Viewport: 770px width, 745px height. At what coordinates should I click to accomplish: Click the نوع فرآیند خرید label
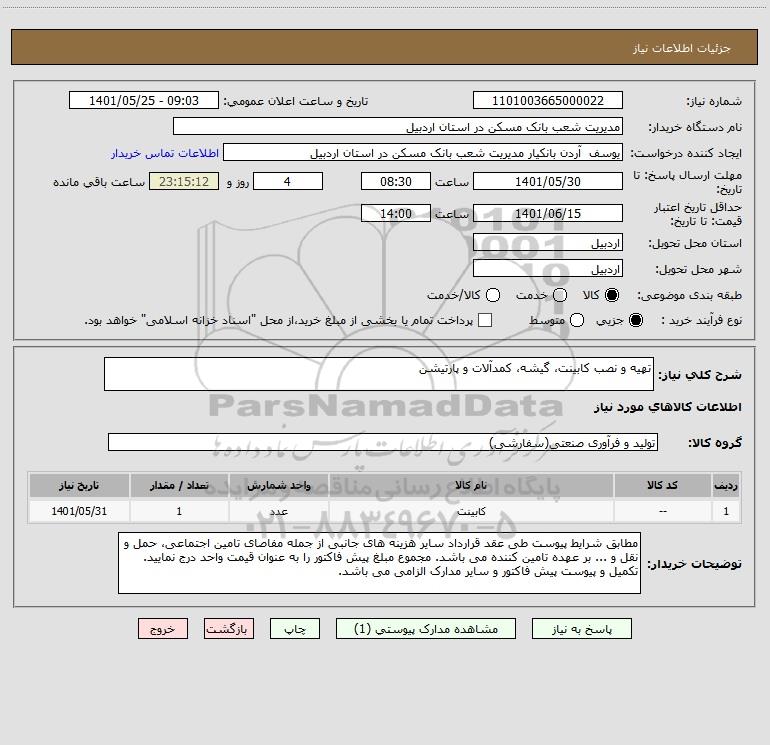point(701,320)
